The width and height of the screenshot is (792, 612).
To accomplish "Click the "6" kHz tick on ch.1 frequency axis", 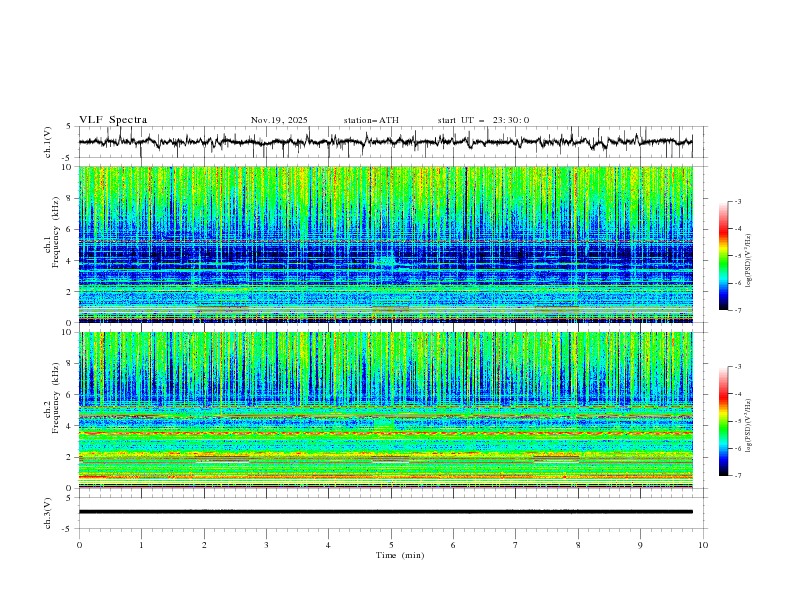I will (69, 229).
